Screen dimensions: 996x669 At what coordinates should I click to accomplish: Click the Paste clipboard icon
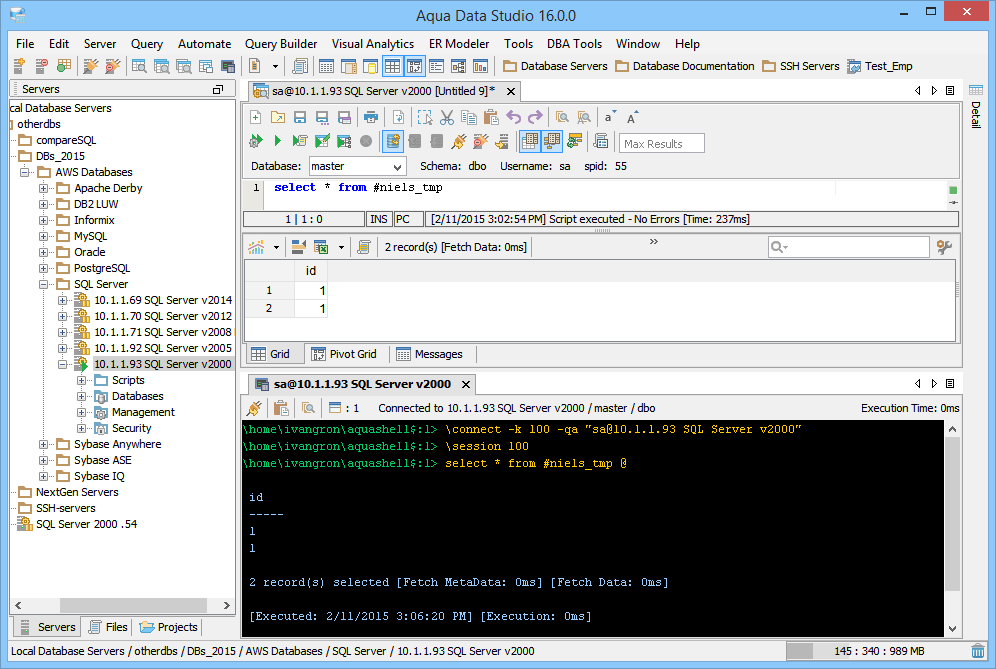click(491, 118)
